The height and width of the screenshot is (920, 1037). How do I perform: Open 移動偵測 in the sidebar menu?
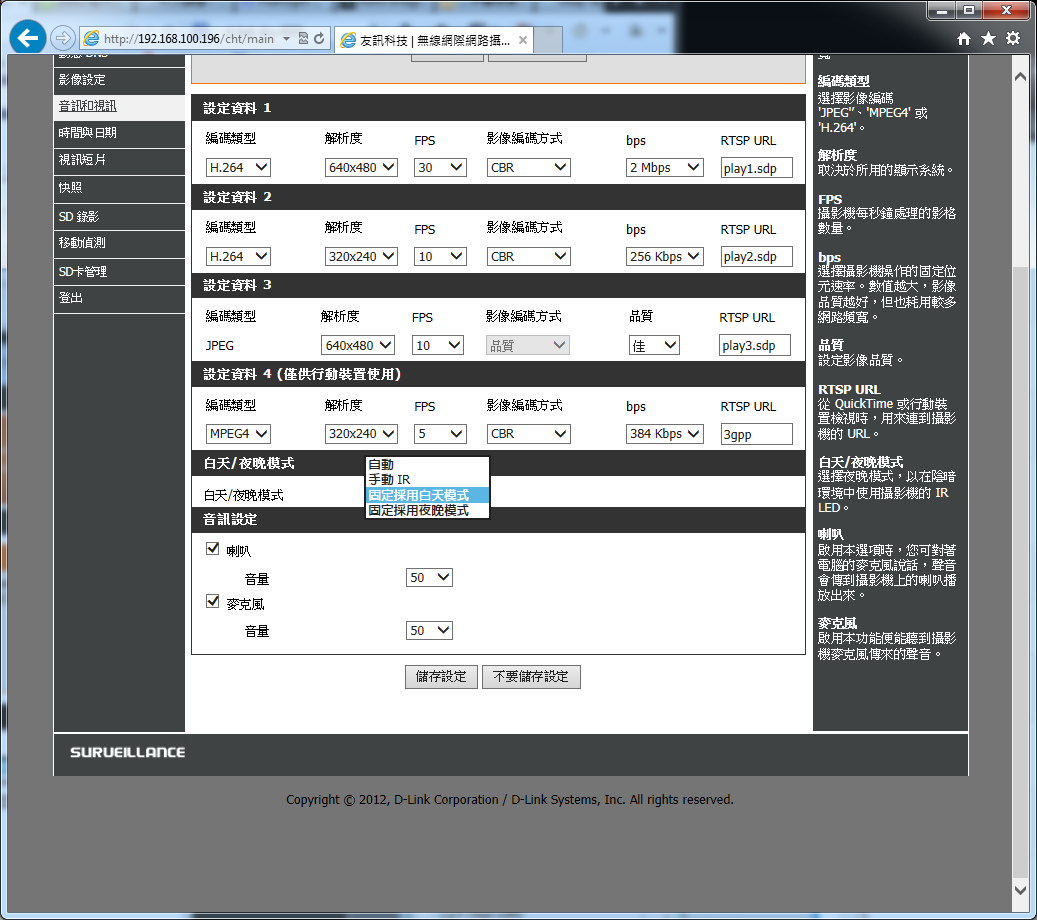[83, 243]
